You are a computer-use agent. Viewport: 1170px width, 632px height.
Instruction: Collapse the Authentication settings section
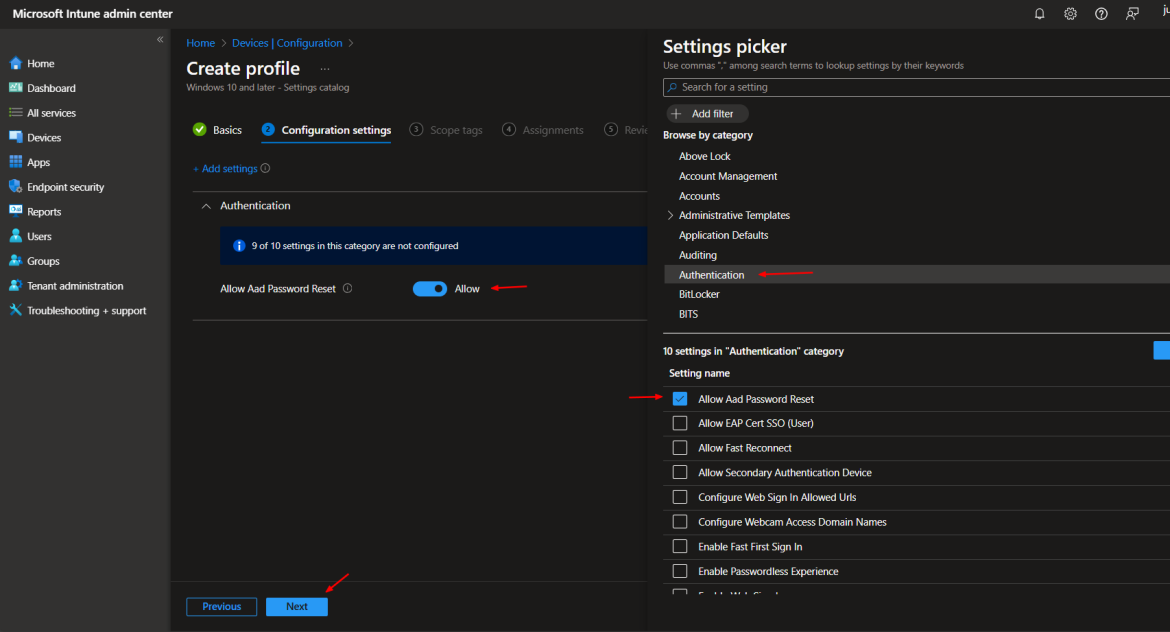pyautogui.click(x=207, y=206)
